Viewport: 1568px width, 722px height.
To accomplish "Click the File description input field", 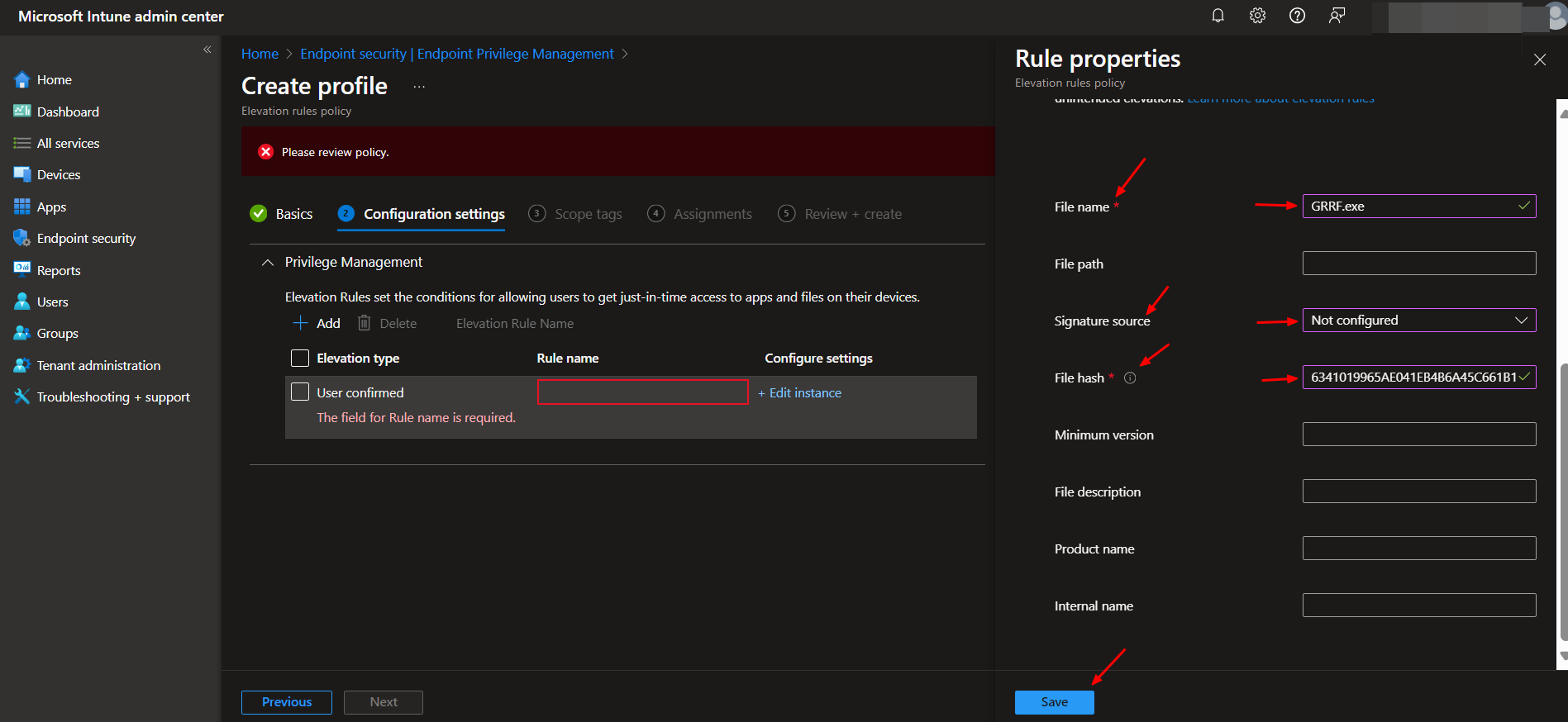I will tap(1418, 492).
